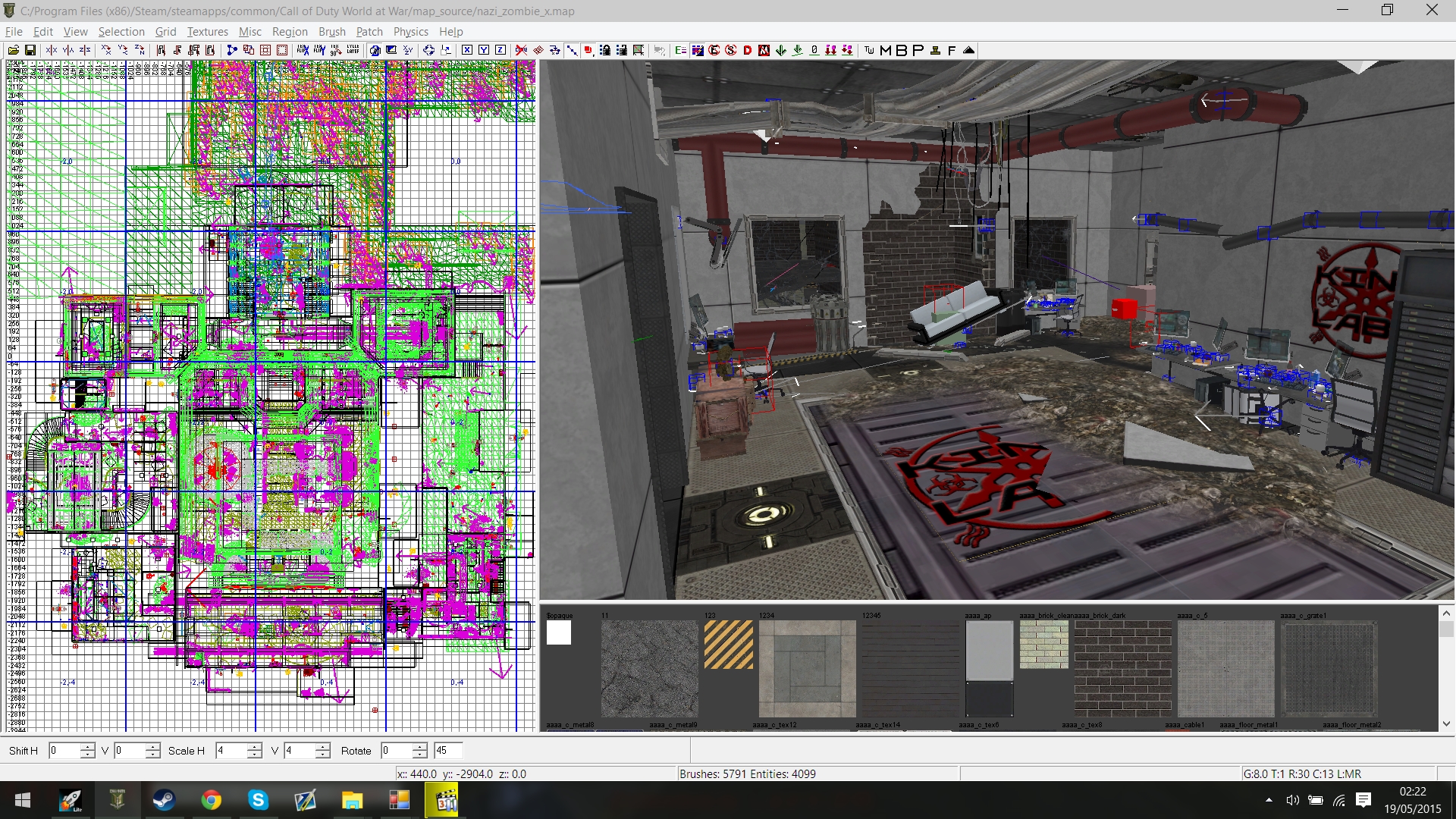Click the P toolbar button
The height and width of the screenshot is (819, 1456).
tap(918, 50)
